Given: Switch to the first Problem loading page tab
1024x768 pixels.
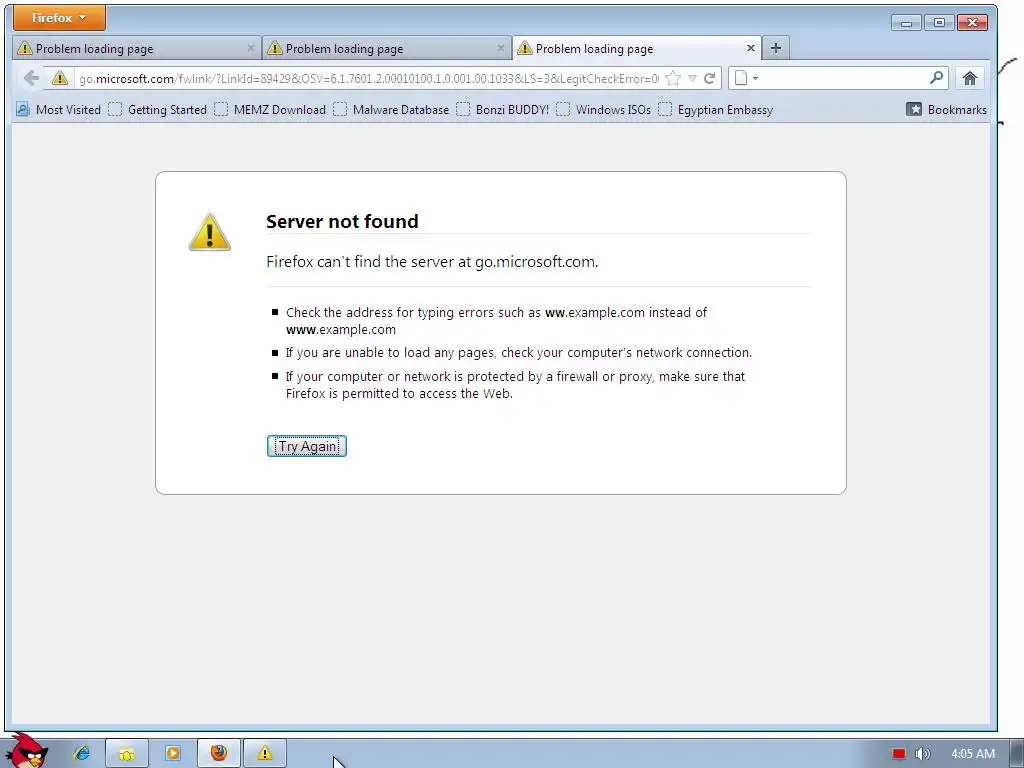Looking at the screenshot, I should (x=136, y=48).
